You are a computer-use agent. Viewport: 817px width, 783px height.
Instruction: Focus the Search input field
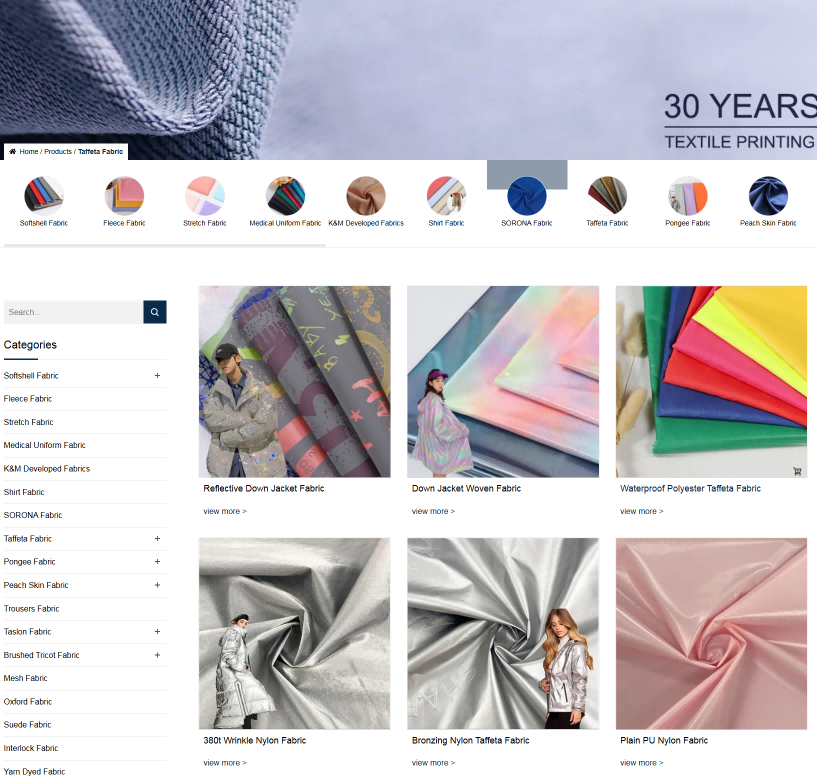tap(73, 312)
